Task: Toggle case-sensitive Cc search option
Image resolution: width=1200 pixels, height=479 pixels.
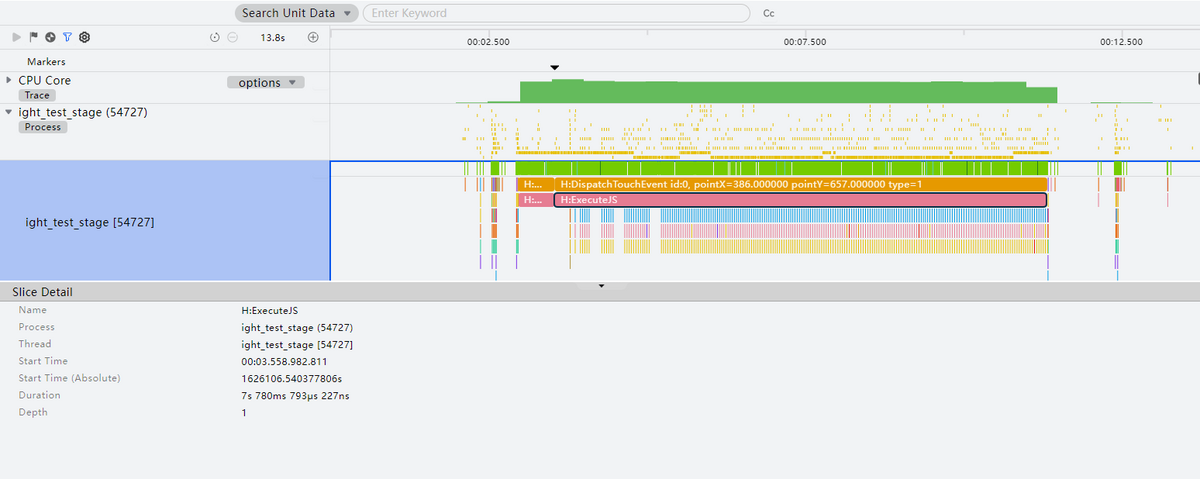Action: coord(769,14)
